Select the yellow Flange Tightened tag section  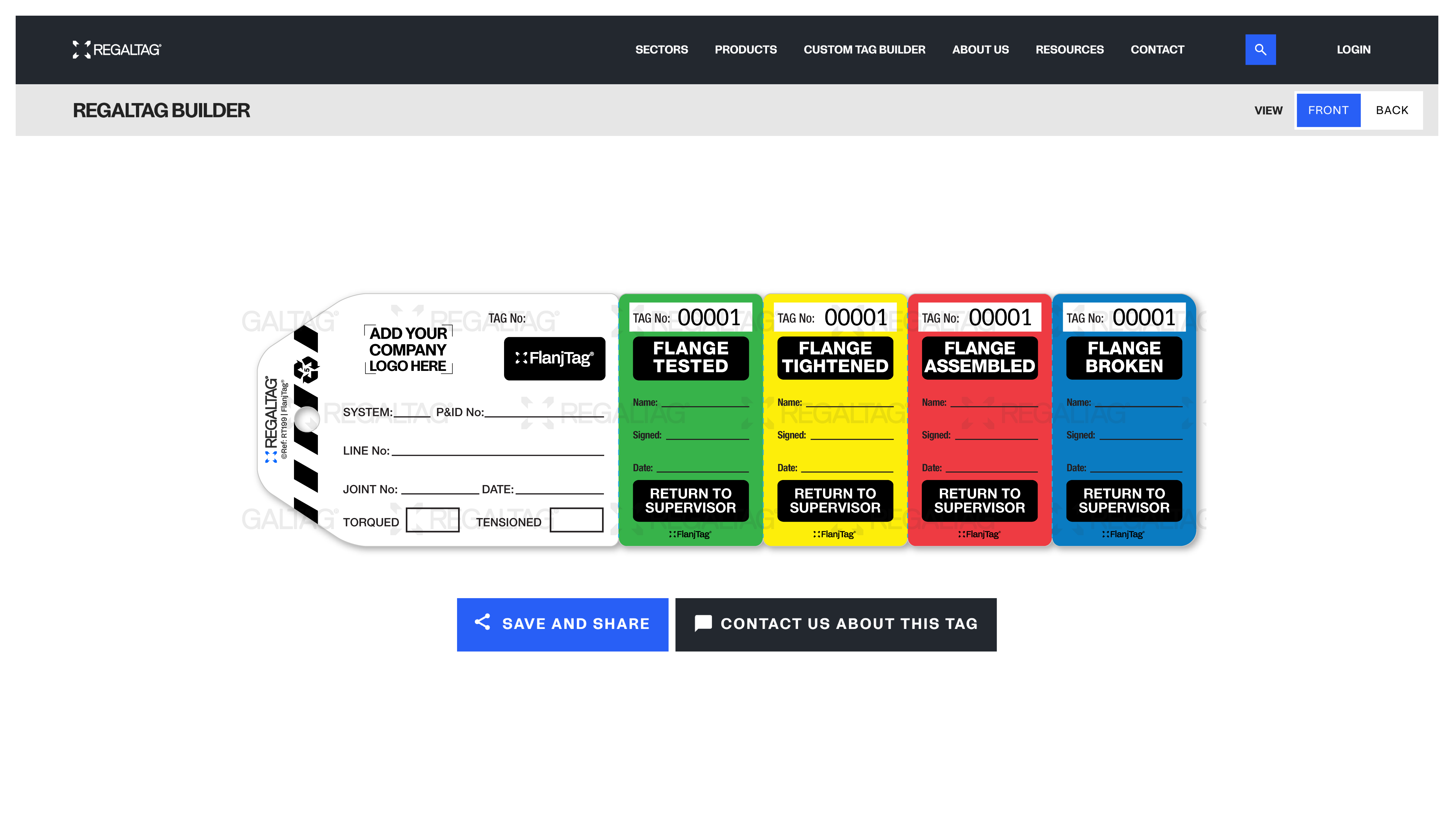click(x=835, y=420)
